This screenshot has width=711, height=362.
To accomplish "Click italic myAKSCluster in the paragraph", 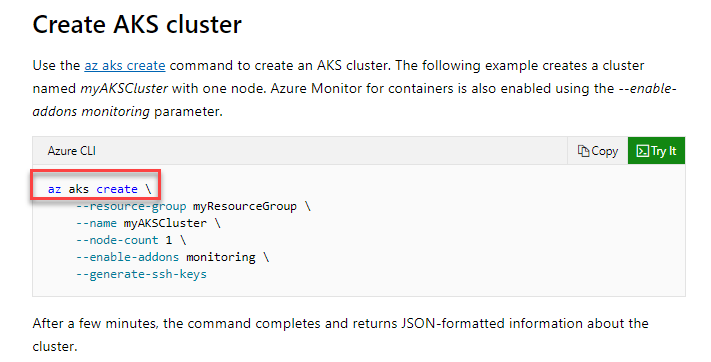I will tap(124, 88).
